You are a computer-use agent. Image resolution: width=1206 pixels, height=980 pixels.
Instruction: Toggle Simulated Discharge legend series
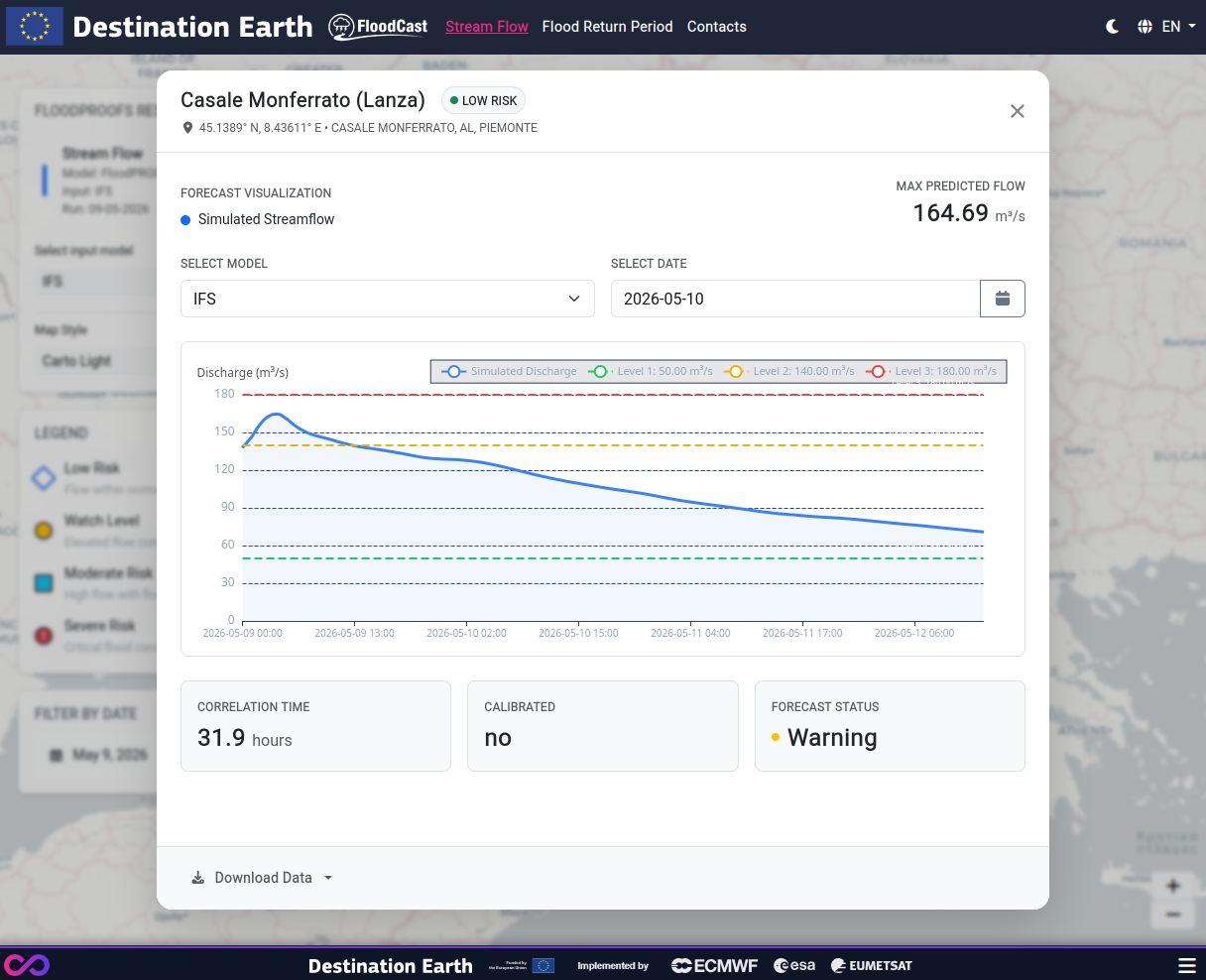509,371
